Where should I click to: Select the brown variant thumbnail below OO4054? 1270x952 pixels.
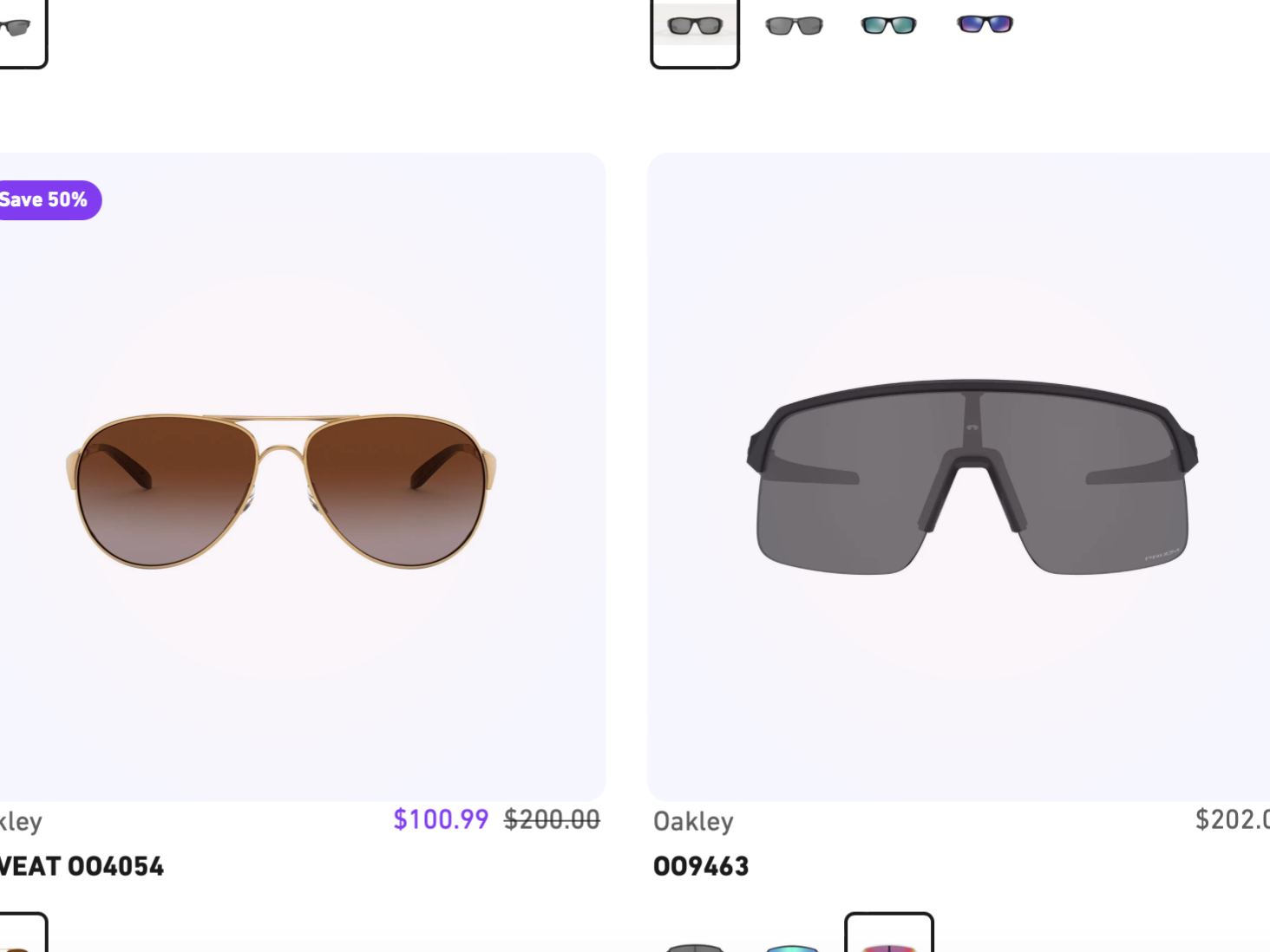[22, 933]
